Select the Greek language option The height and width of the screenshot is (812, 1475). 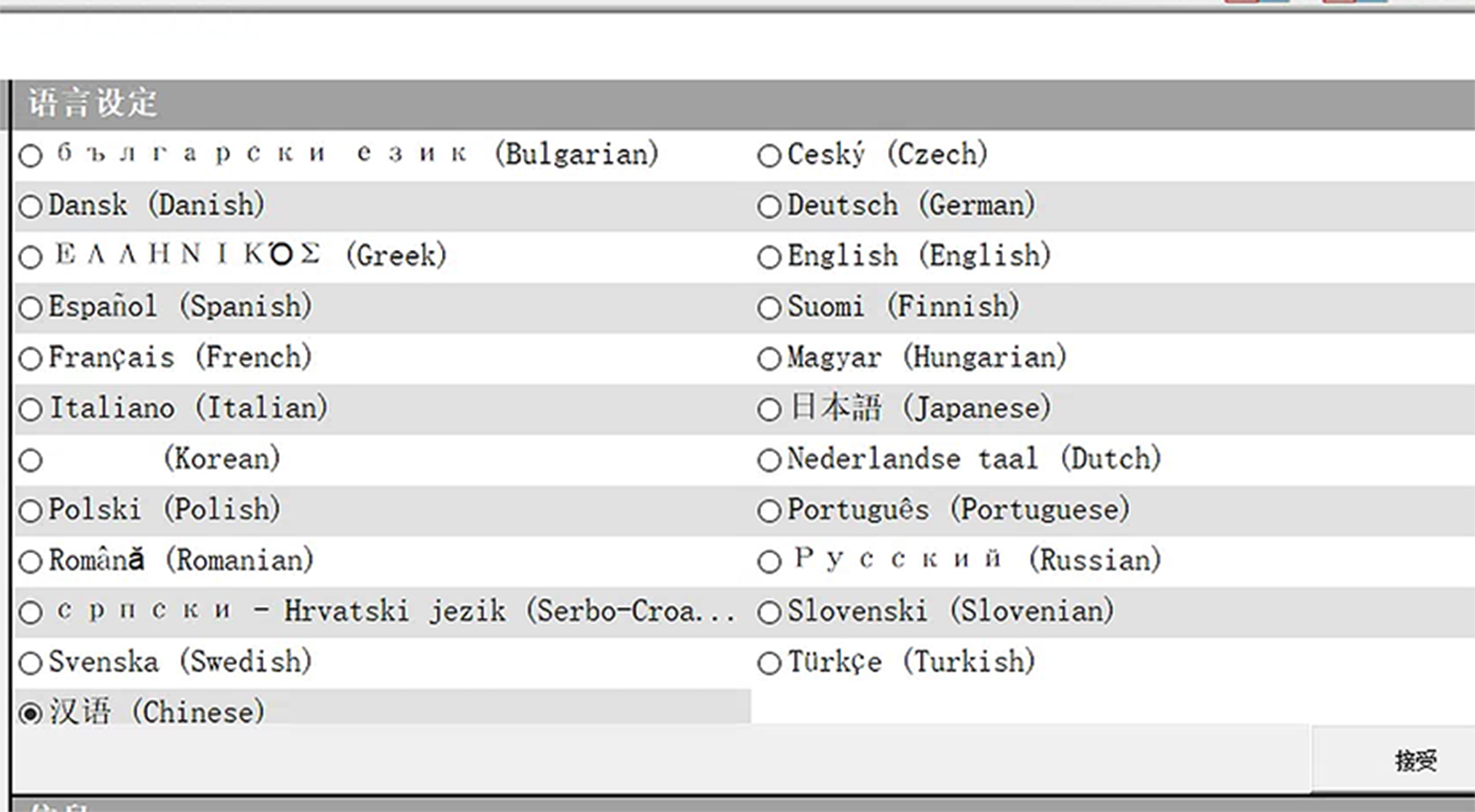pyautogui.click(x=31, y=257)
